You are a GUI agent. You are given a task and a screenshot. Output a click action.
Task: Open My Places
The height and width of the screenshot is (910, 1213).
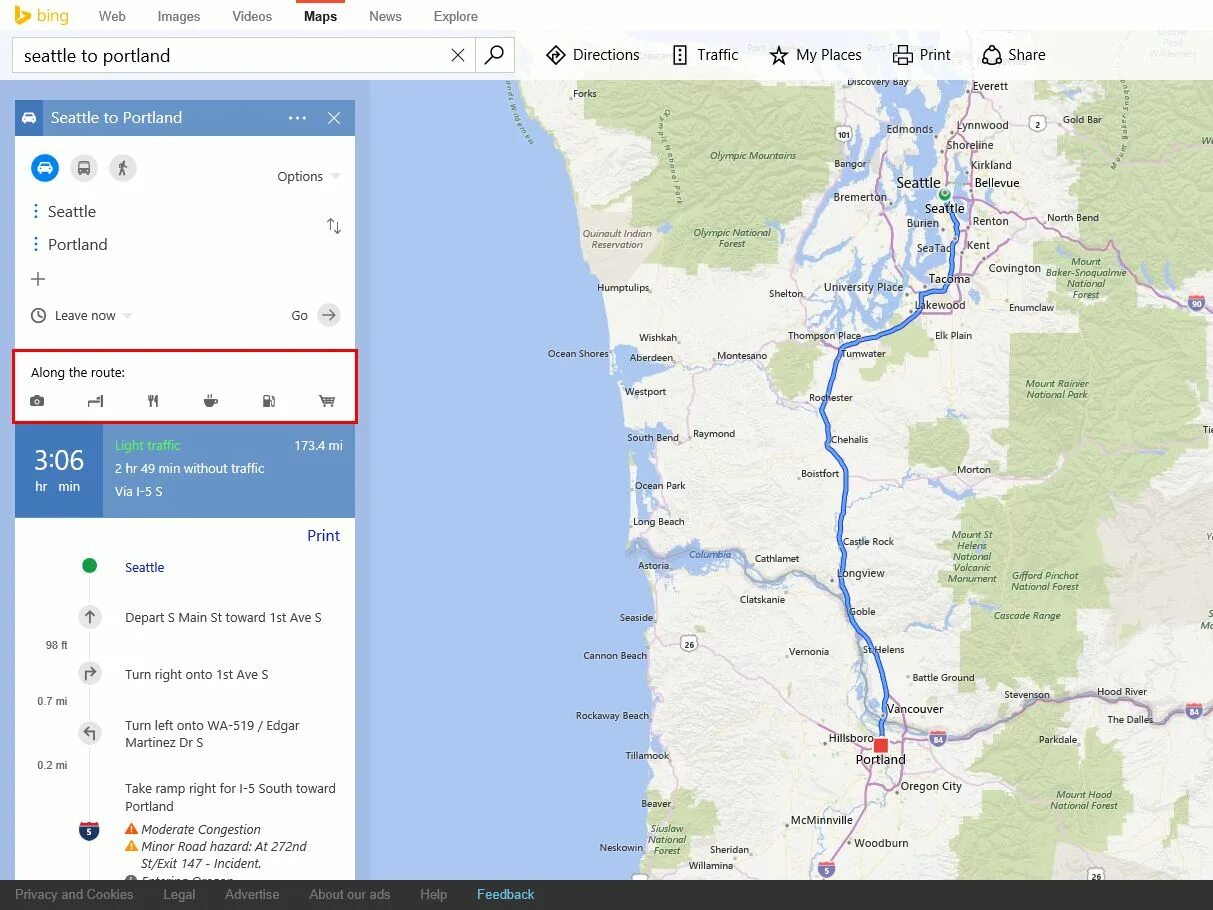point(815,55)
